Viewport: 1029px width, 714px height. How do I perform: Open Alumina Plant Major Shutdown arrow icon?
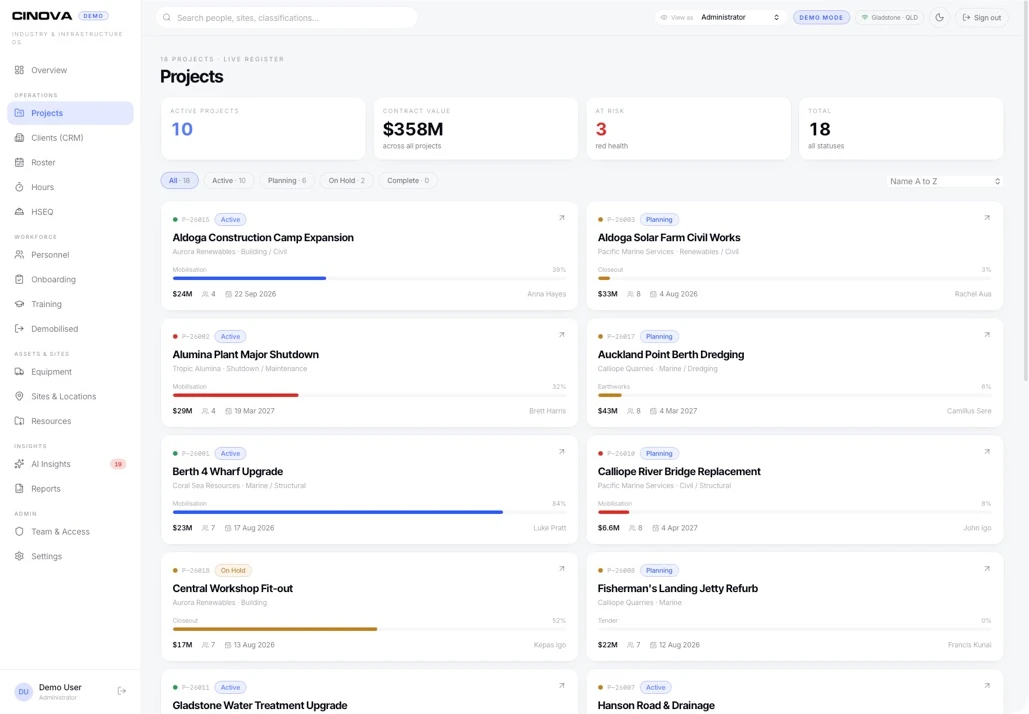tap(562, 335)
